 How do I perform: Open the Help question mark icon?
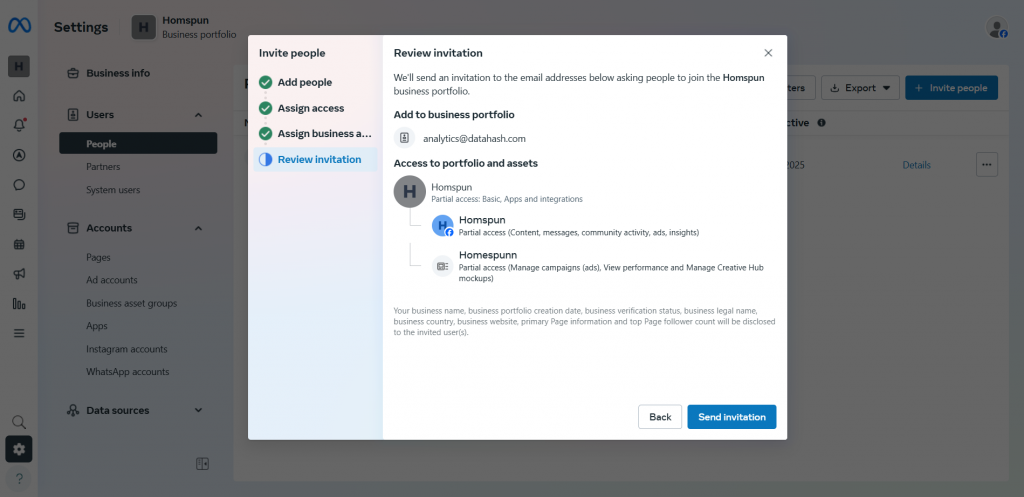point(19,479)
